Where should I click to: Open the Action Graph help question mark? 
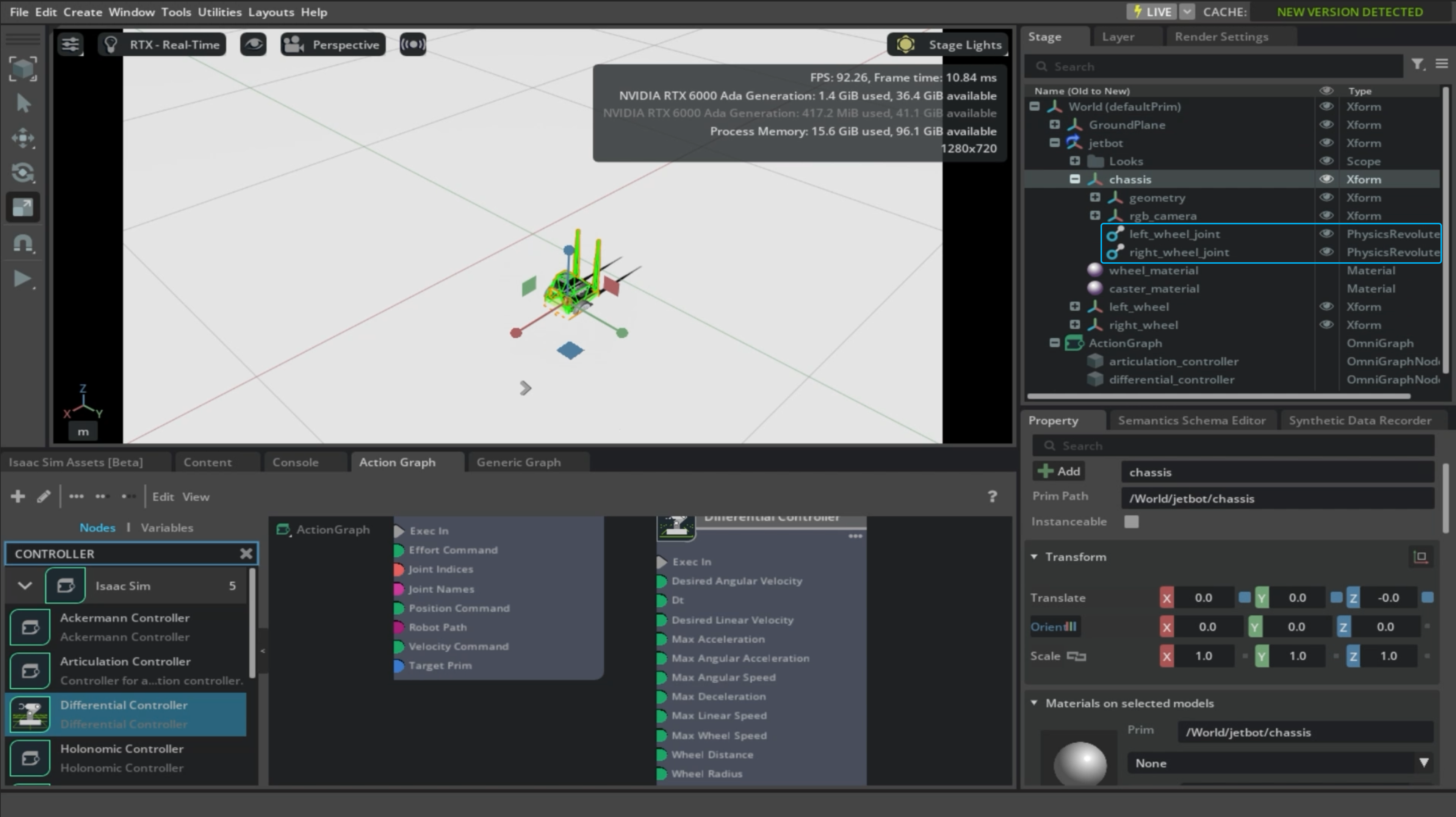(992, 496)
